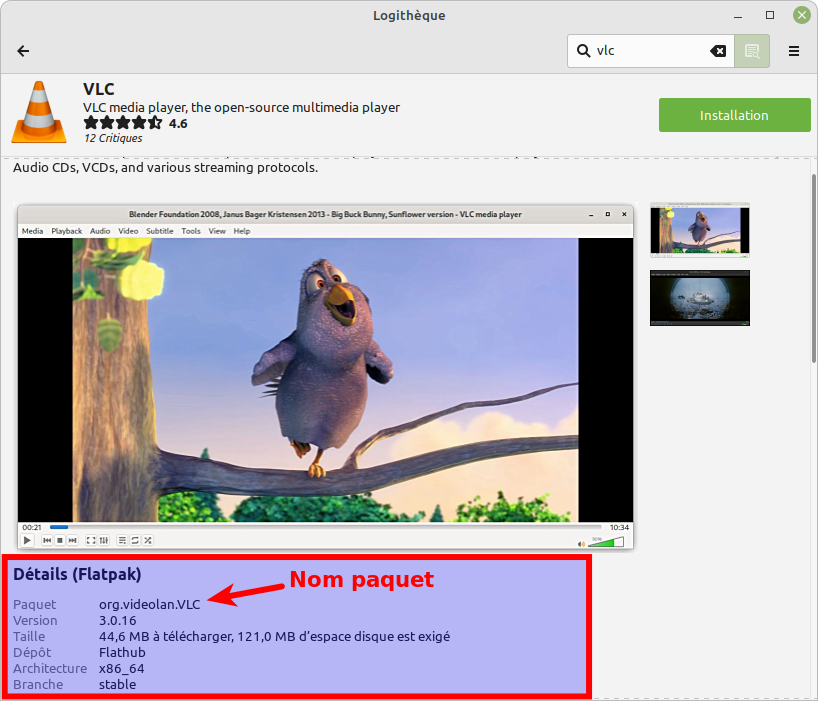Click the architecture value "x86_64"

click(122, 669)
